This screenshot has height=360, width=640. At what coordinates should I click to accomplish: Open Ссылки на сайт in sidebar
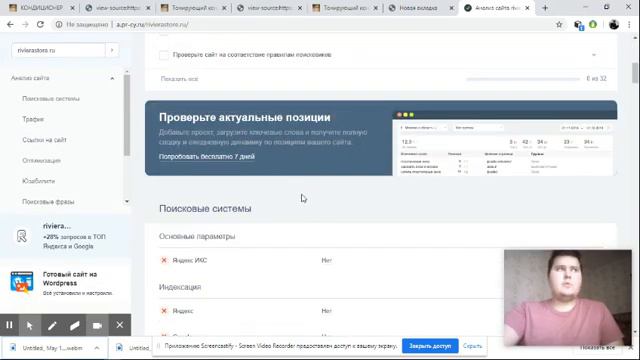click(44, 140)
